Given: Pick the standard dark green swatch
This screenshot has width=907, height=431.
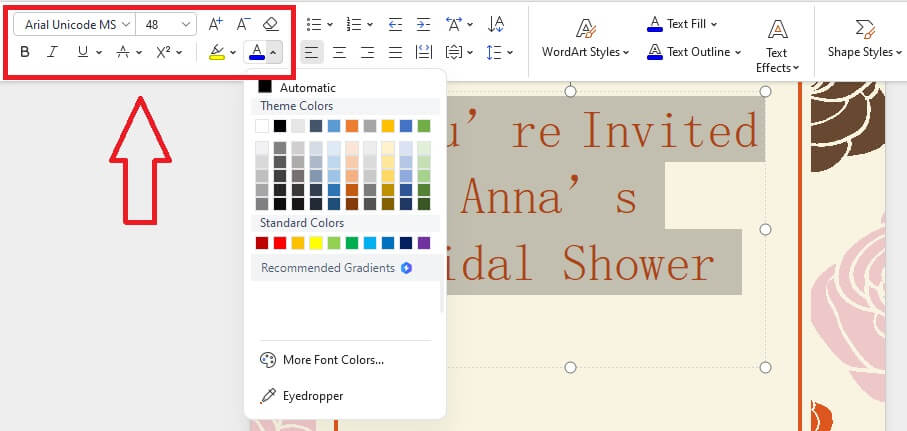Looking at the screenshot, I should 352,243.
